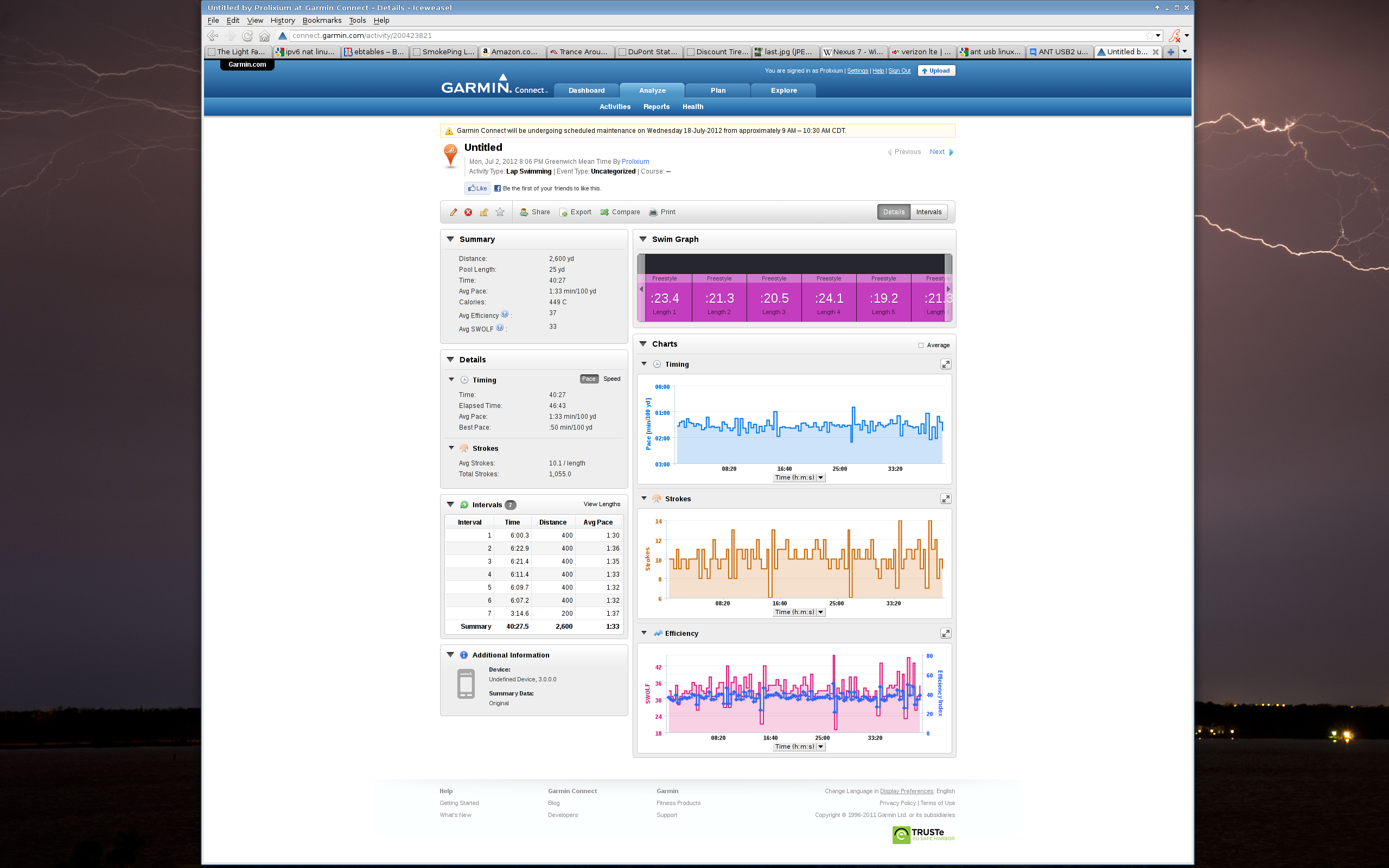The width and height of the screenshot is (1389, 868).
Task: Open the Prolixium profile link
Action: point(635,162)
